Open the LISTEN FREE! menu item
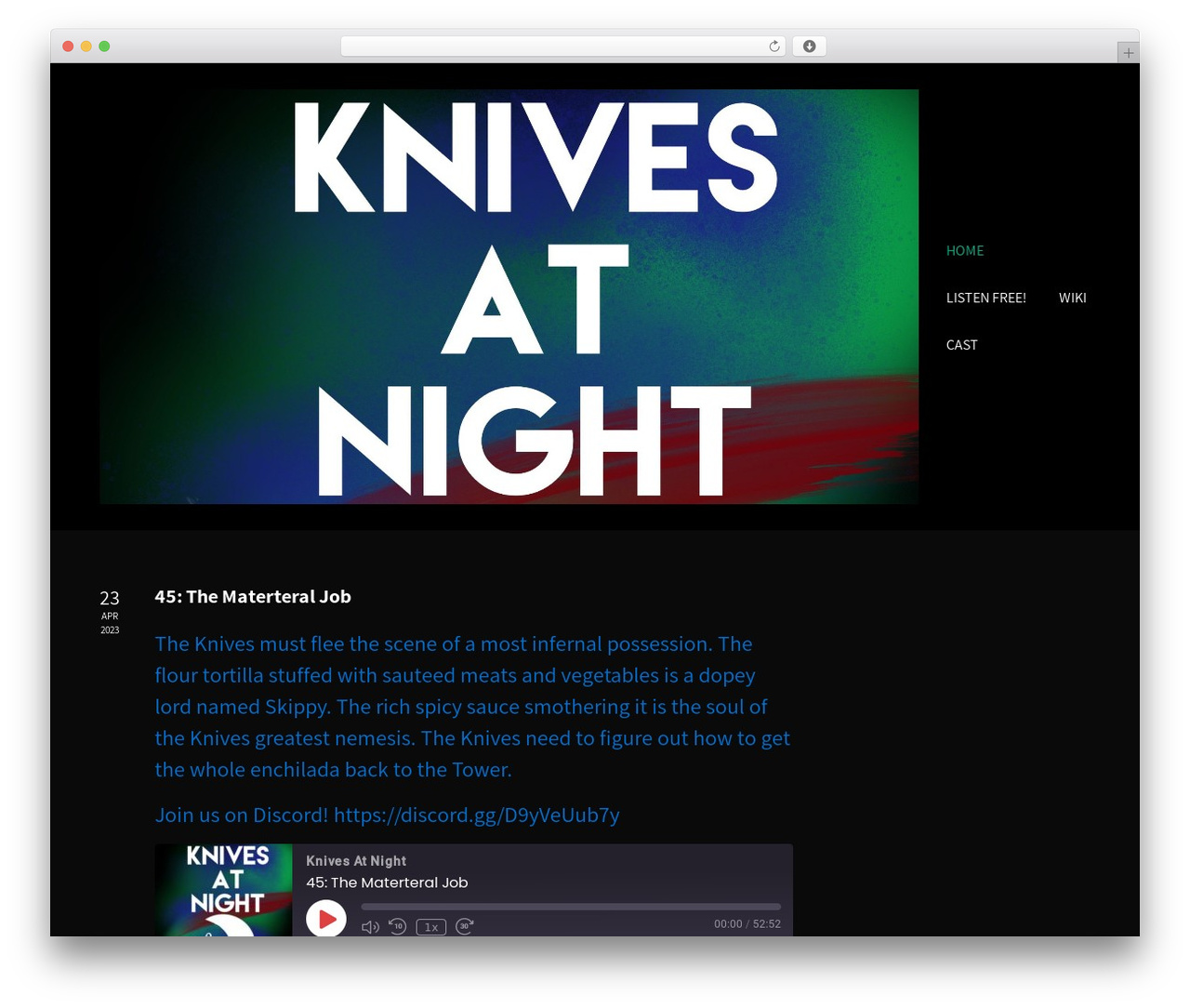 point(986,298)
